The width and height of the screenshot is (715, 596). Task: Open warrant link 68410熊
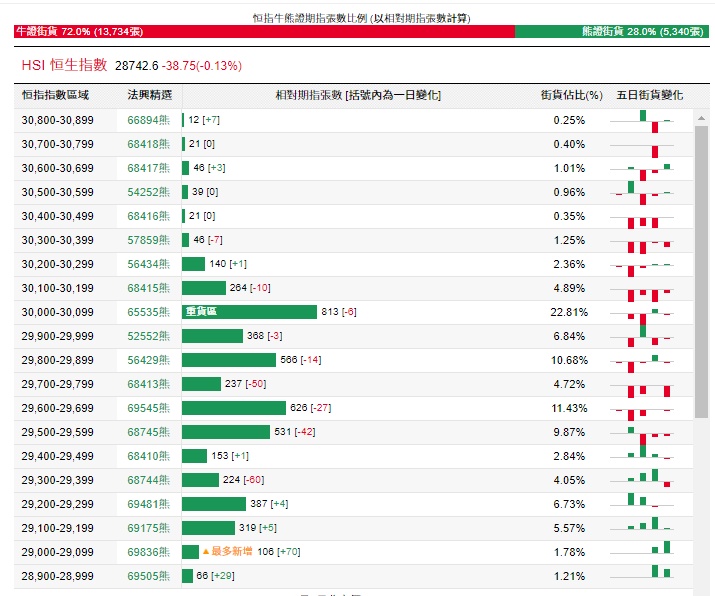tap(149, 456)
